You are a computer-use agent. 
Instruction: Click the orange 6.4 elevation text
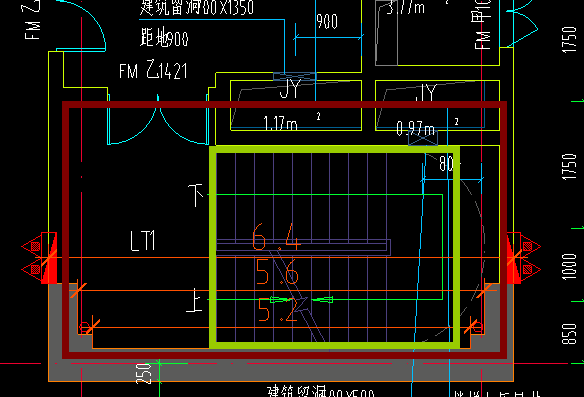pyautogui.click(x=276, y=237)
